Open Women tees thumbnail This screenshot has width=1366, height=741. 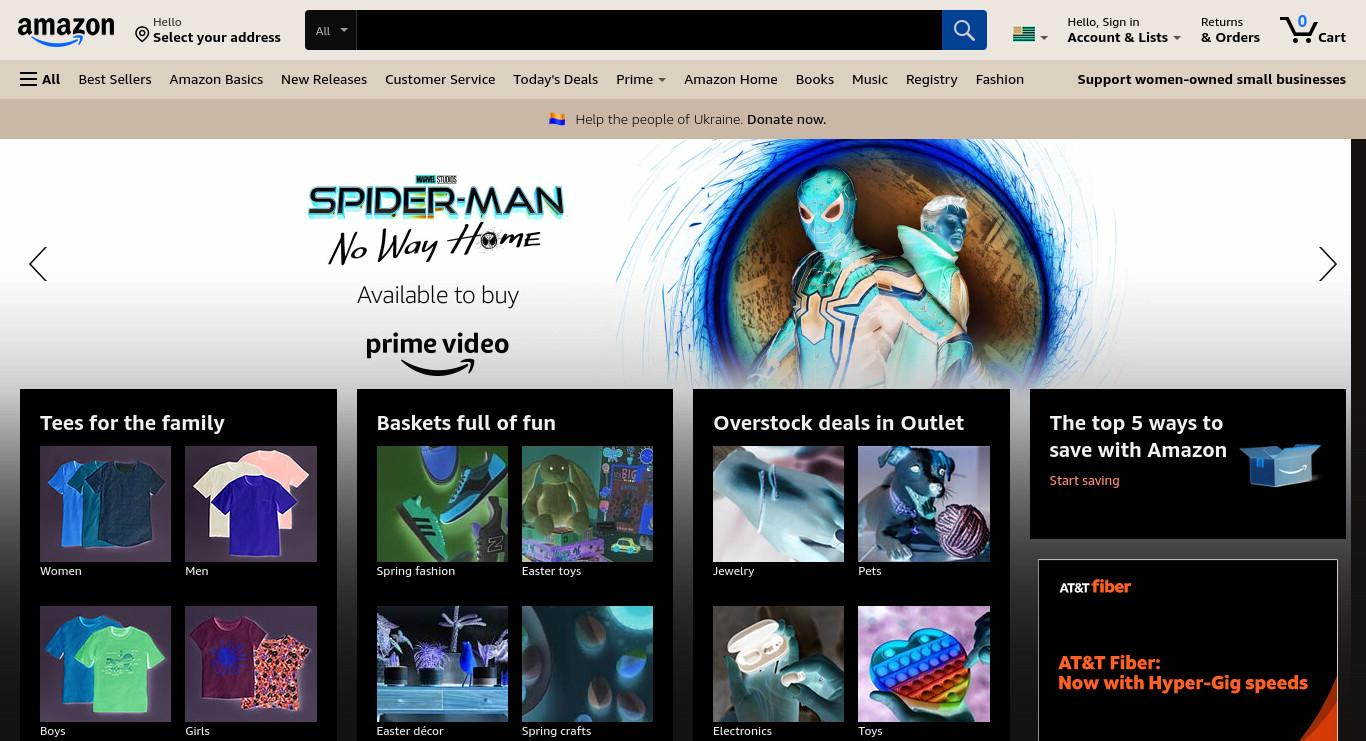[105, 504]
